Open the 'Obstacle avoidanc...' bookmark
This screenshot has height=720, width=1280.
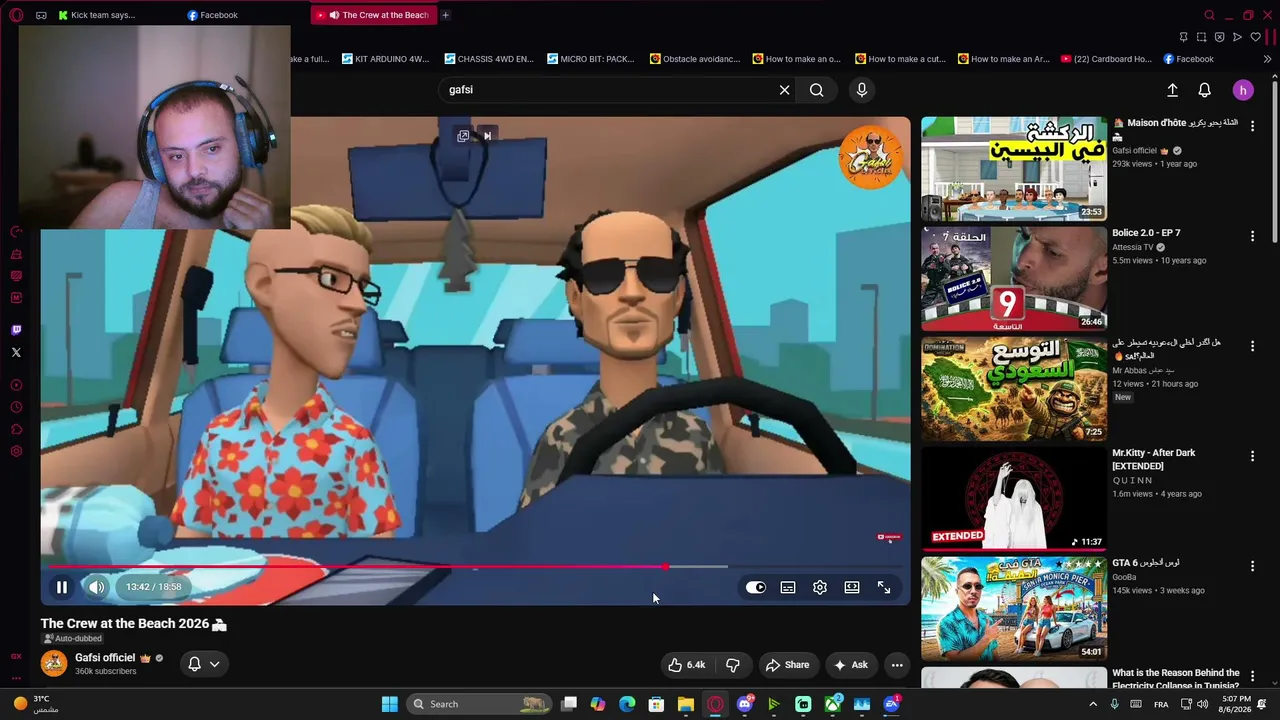[695, 59]
